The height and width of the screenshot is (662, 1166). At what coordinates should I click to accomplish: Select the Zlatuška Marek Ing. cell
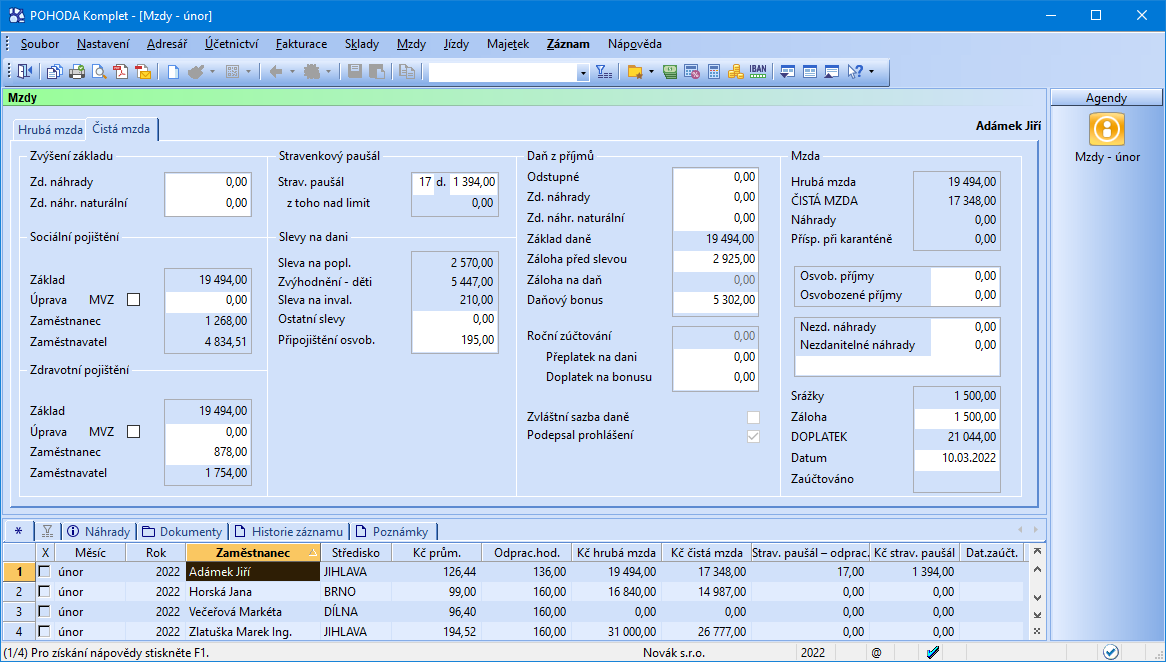coord(253,632)
